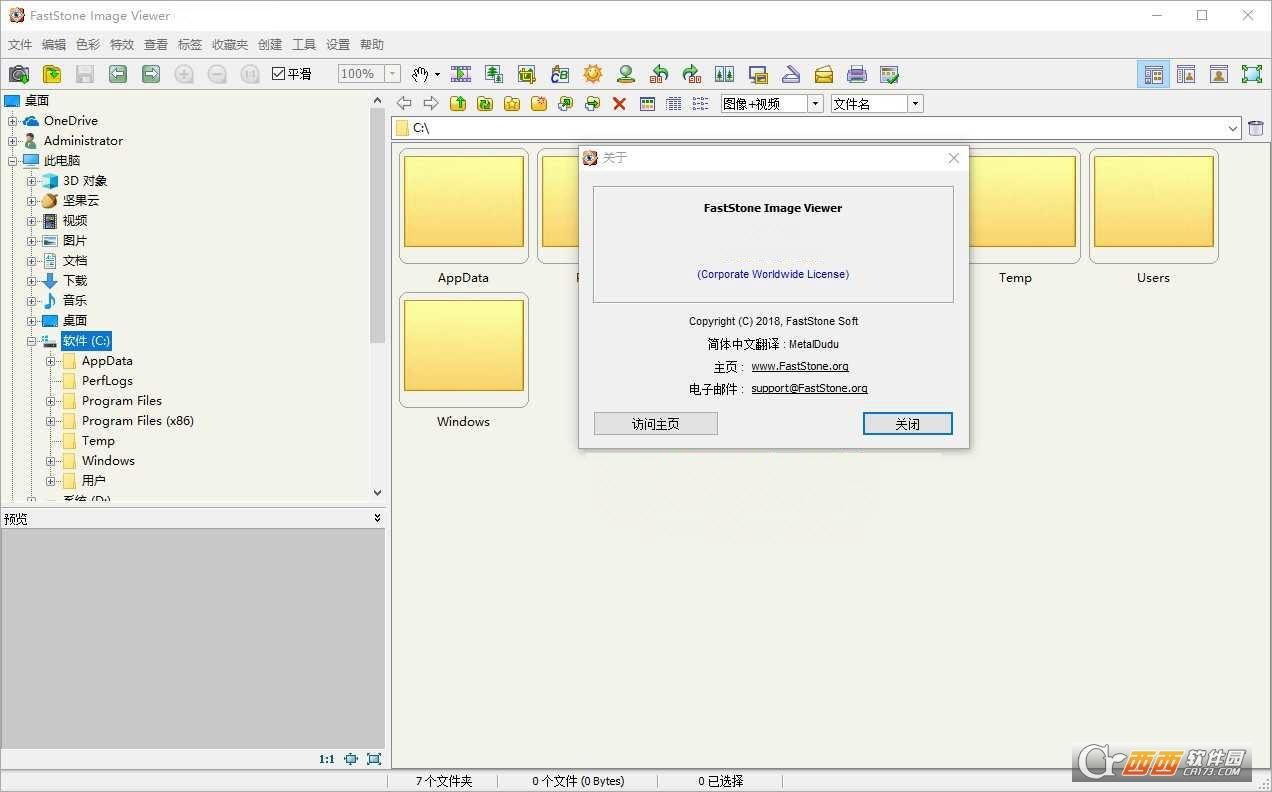Rotate image left 90 degrees
1272x792 pixels.
click(659, 74)
